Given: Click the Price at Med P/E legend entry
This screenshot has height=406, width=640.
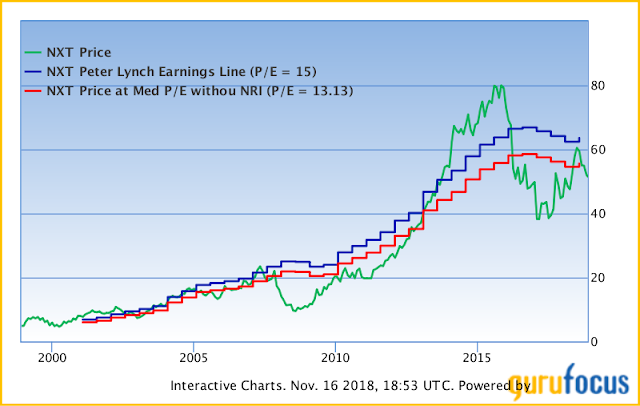Looking at the screenshot, I should coord(200,91).
